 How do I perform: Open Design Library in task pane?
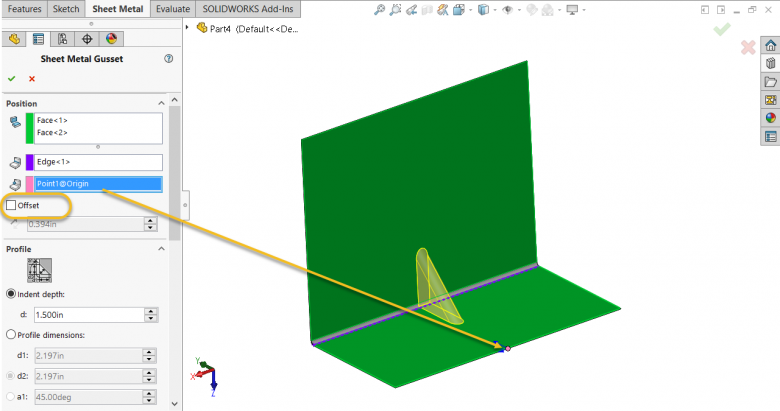(771, 64)
